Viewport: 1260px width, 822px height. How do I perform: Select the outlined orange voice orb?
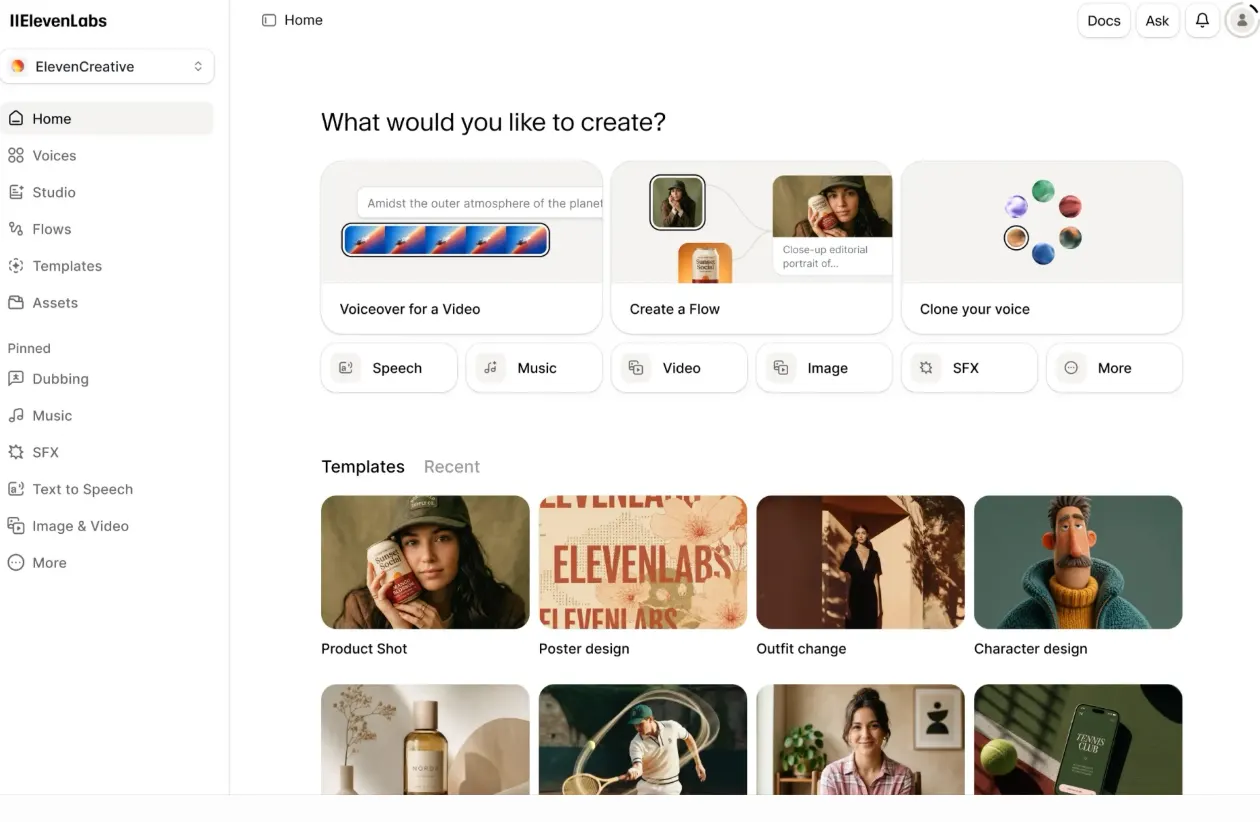1016,238
